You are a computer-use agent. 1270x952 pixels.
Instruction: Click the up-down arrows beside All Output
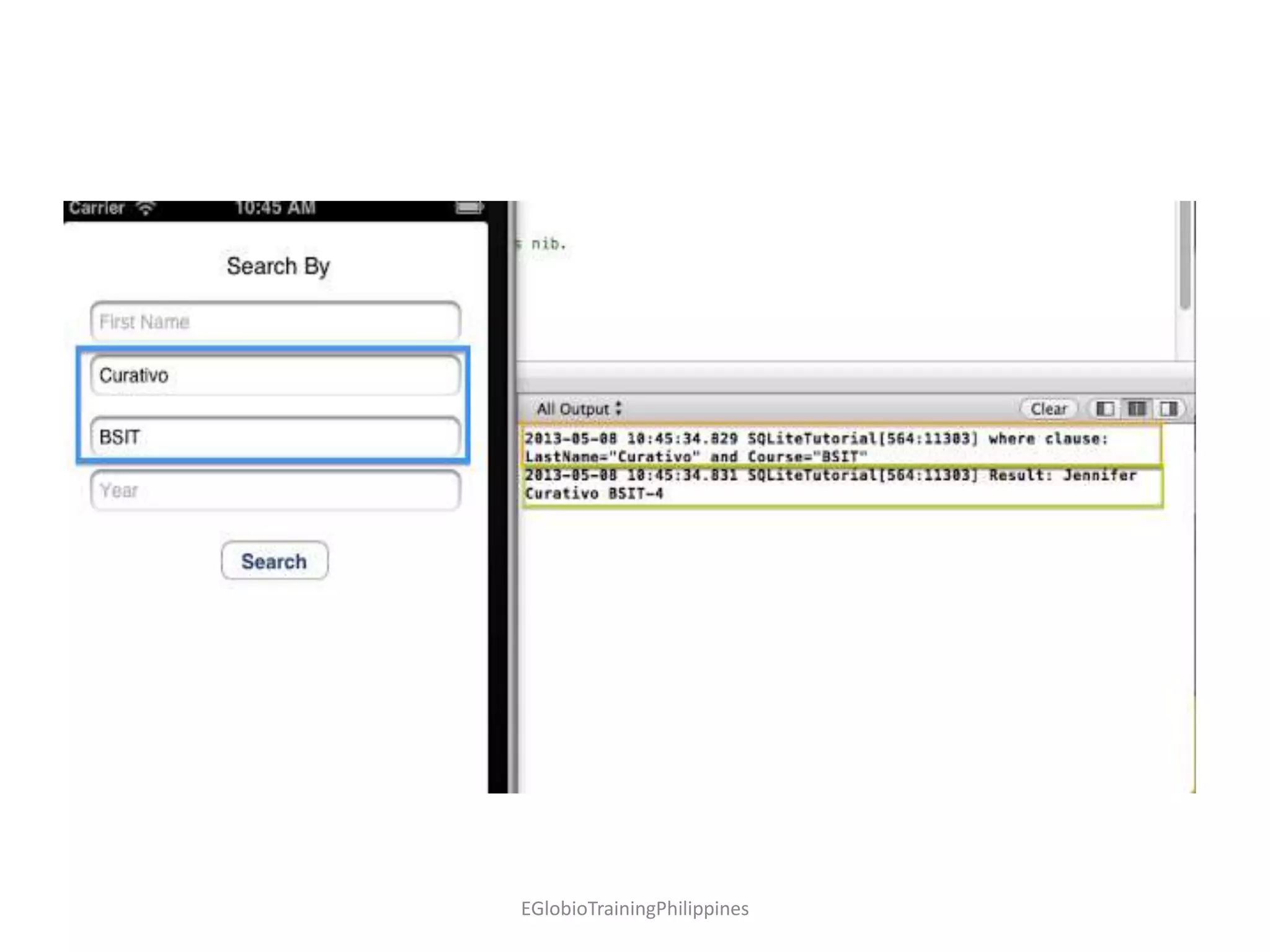(x=618, y=408)
